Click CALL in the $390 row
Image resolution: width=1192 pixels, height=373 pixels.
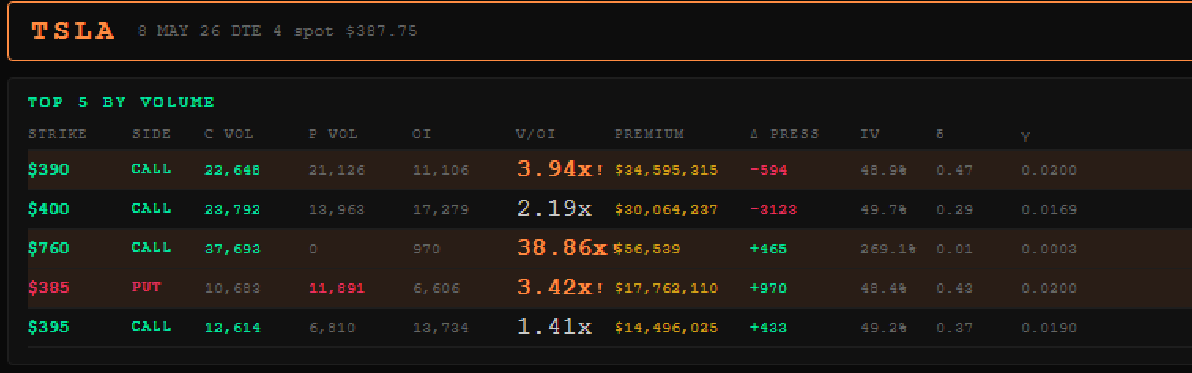[x=151, y=169]
